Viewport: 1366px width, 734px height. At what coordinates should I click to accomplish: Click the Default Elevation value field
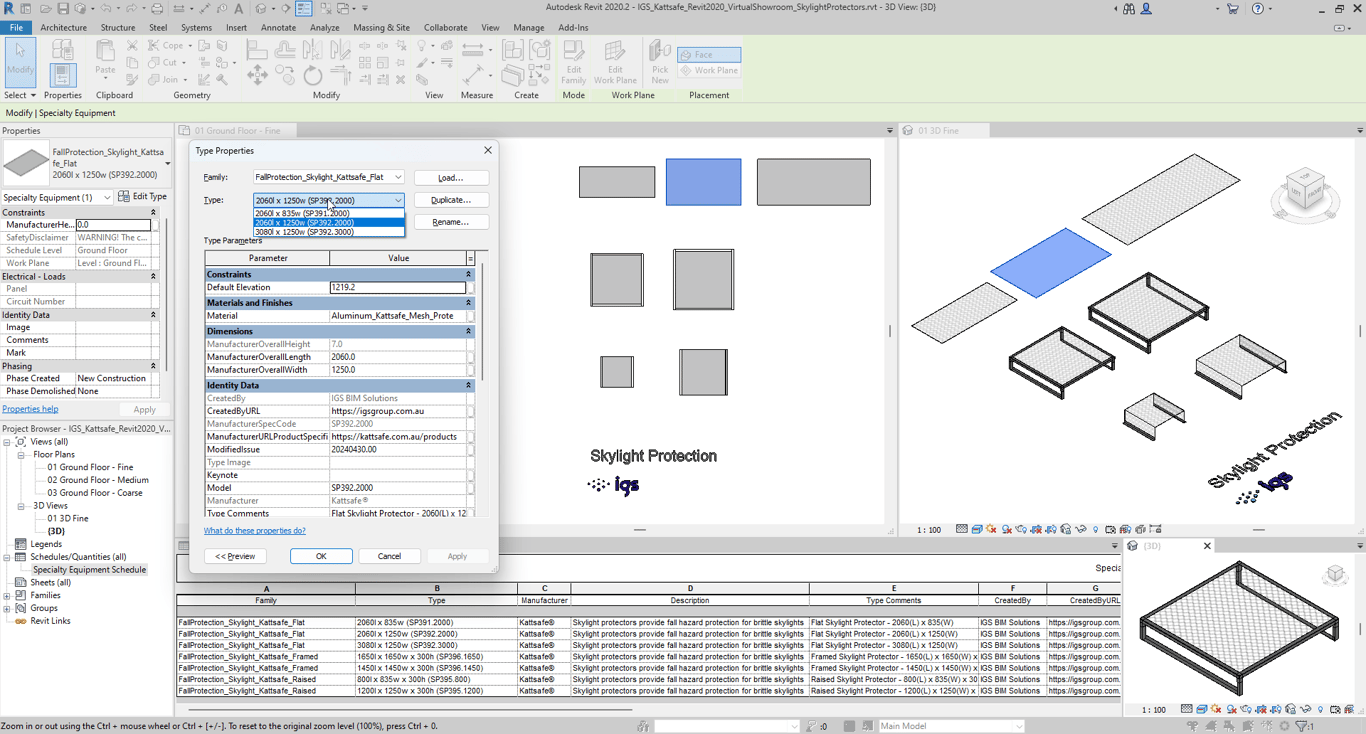pos(397,288)
